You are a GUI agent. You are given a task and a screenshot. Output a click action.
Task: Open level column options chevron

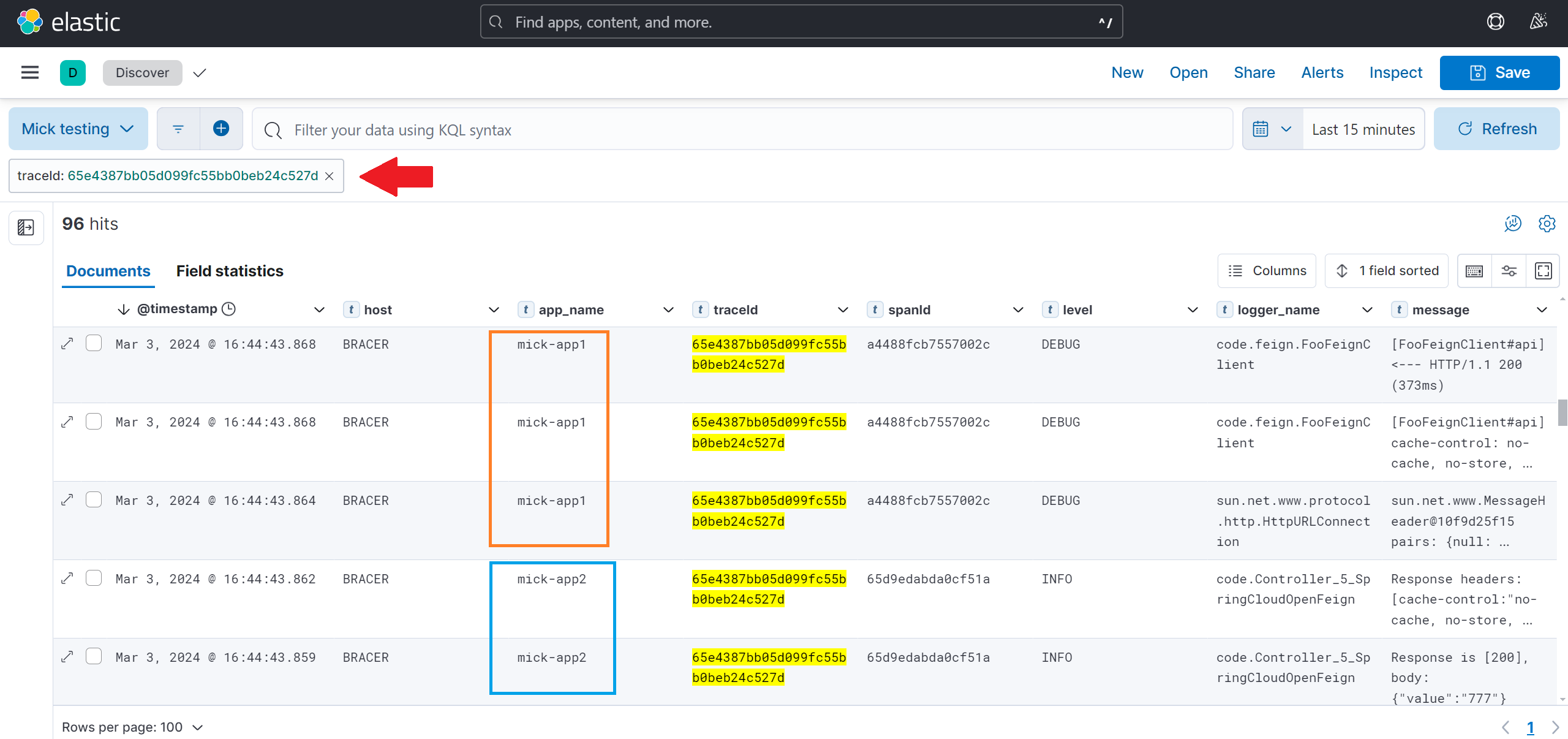(x=1193, y=310)
